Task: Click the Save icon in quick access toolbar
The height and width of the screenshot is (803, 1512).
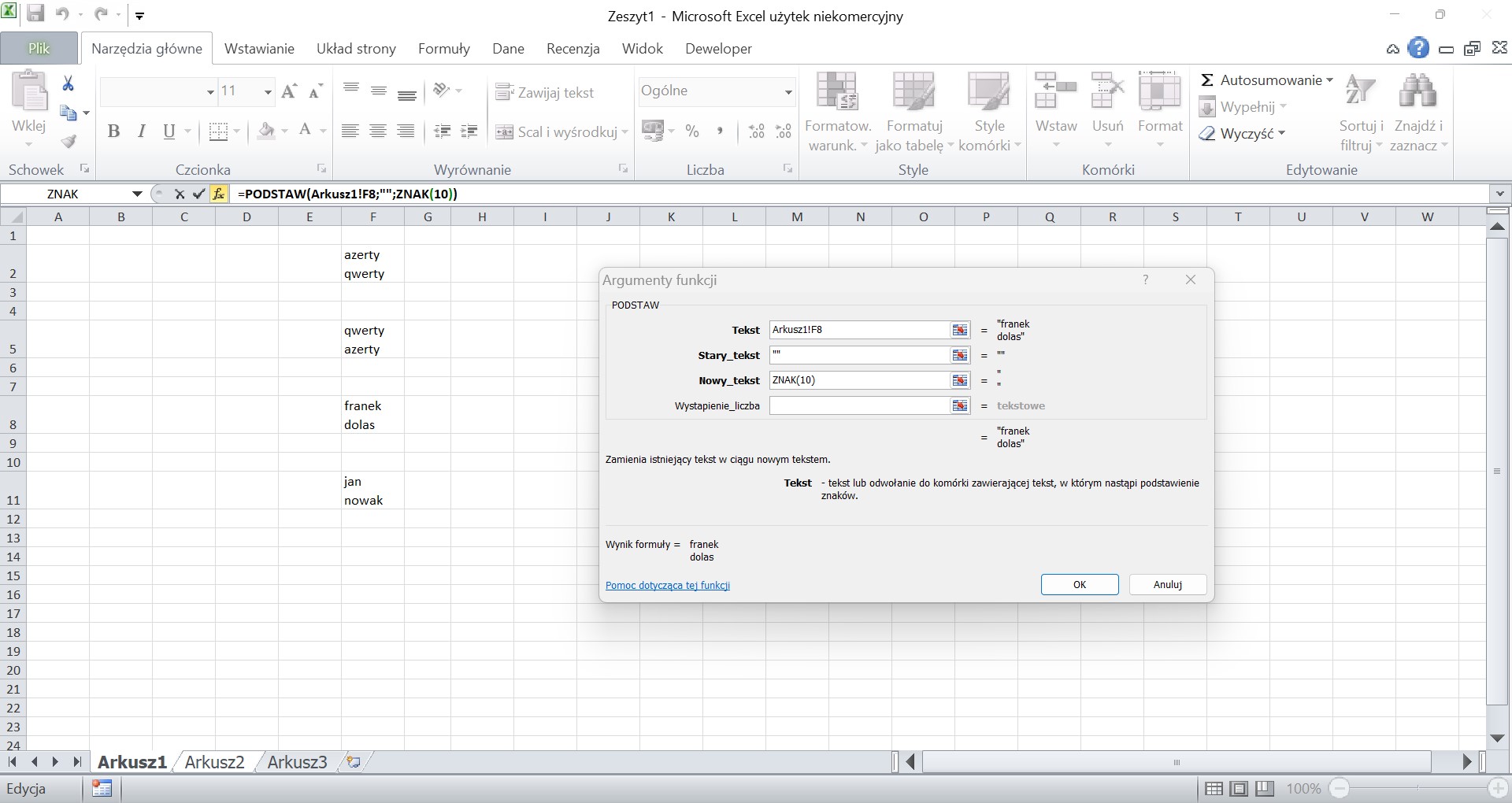Action: point(35,14)
